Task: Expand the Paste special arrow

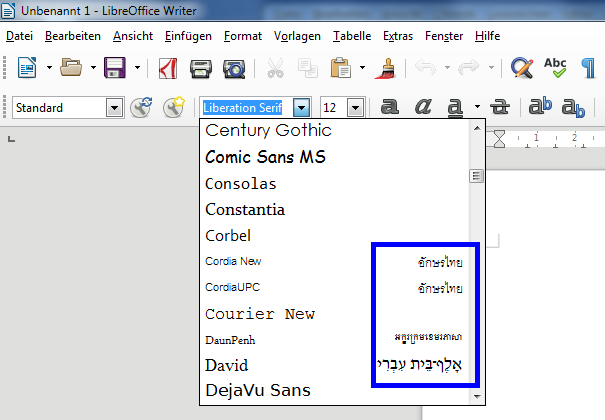Action: click(362, 67)
